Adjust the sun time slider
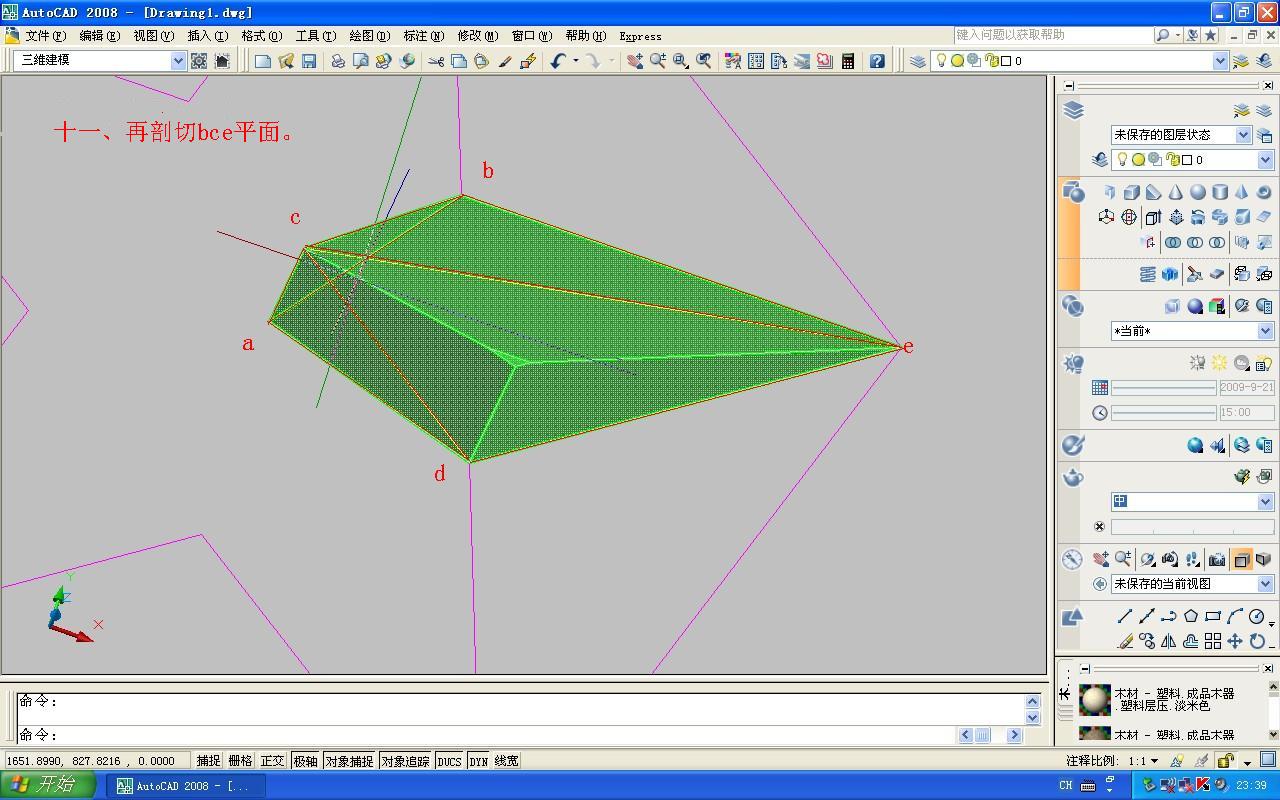 pyautogui.click(x=1164, y=413)
